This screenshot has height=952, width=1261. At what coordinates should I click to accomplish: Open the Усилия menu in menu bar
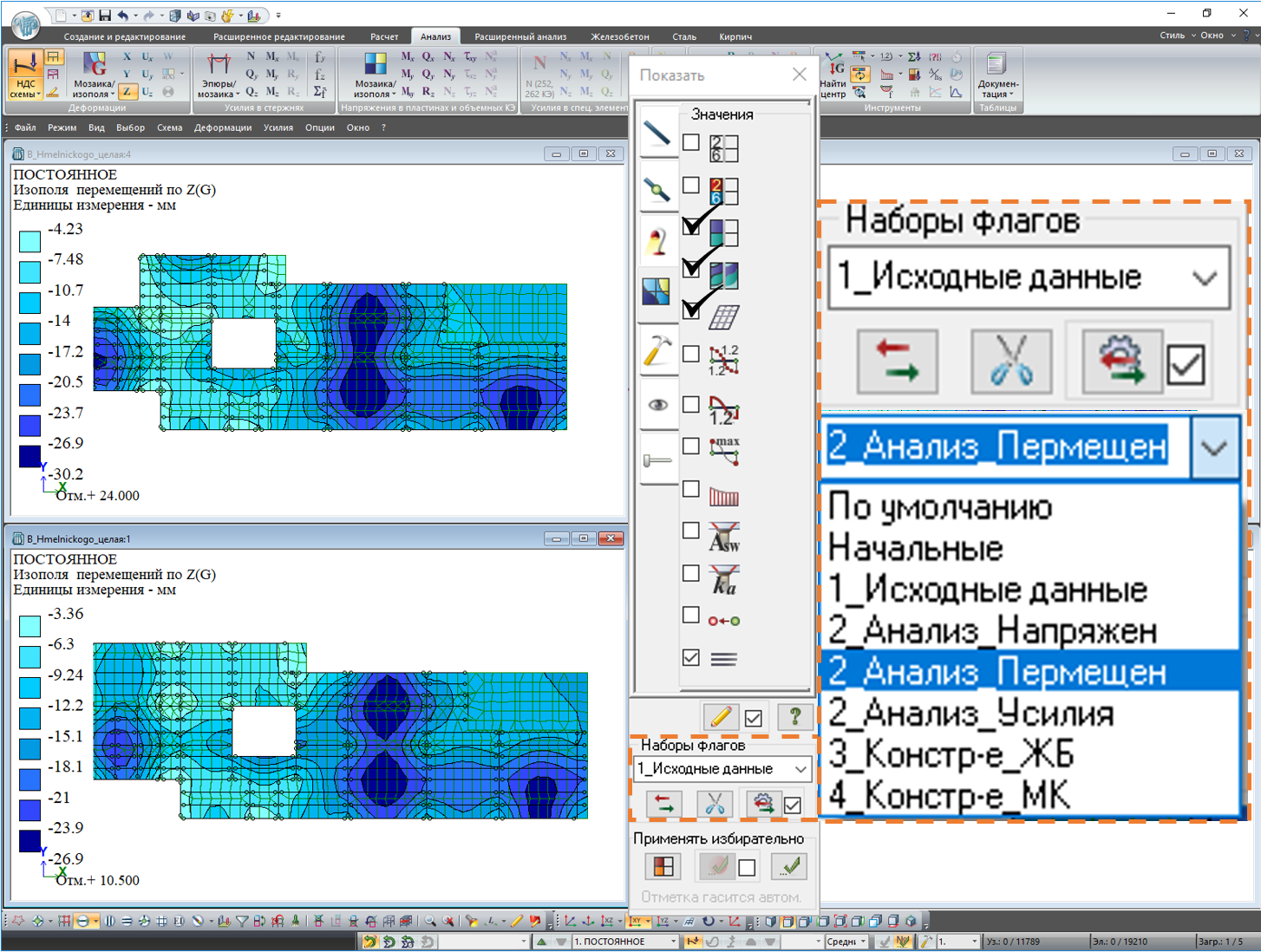pyautogui.click(x=278, y=127)
